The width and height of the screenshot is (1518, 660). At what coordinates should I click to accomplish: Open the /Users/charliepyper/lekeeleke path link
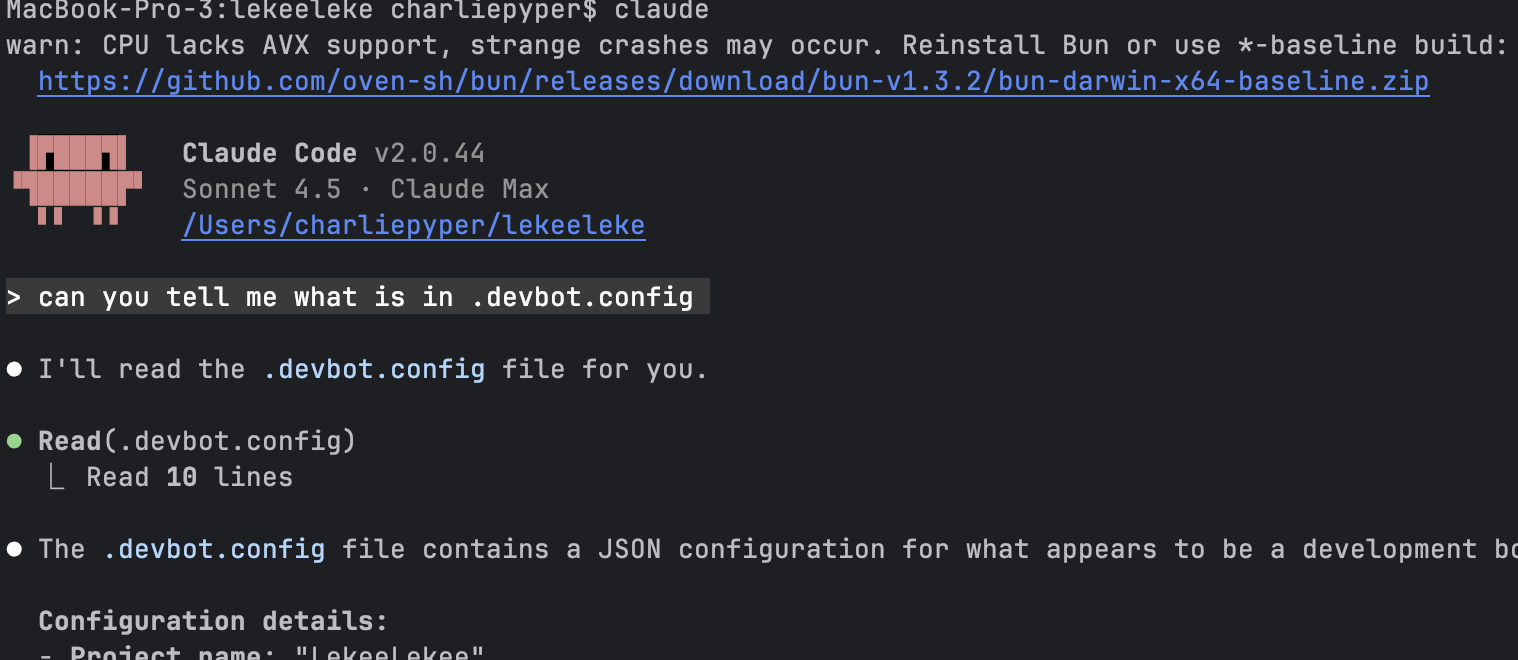tap(413, 225)
